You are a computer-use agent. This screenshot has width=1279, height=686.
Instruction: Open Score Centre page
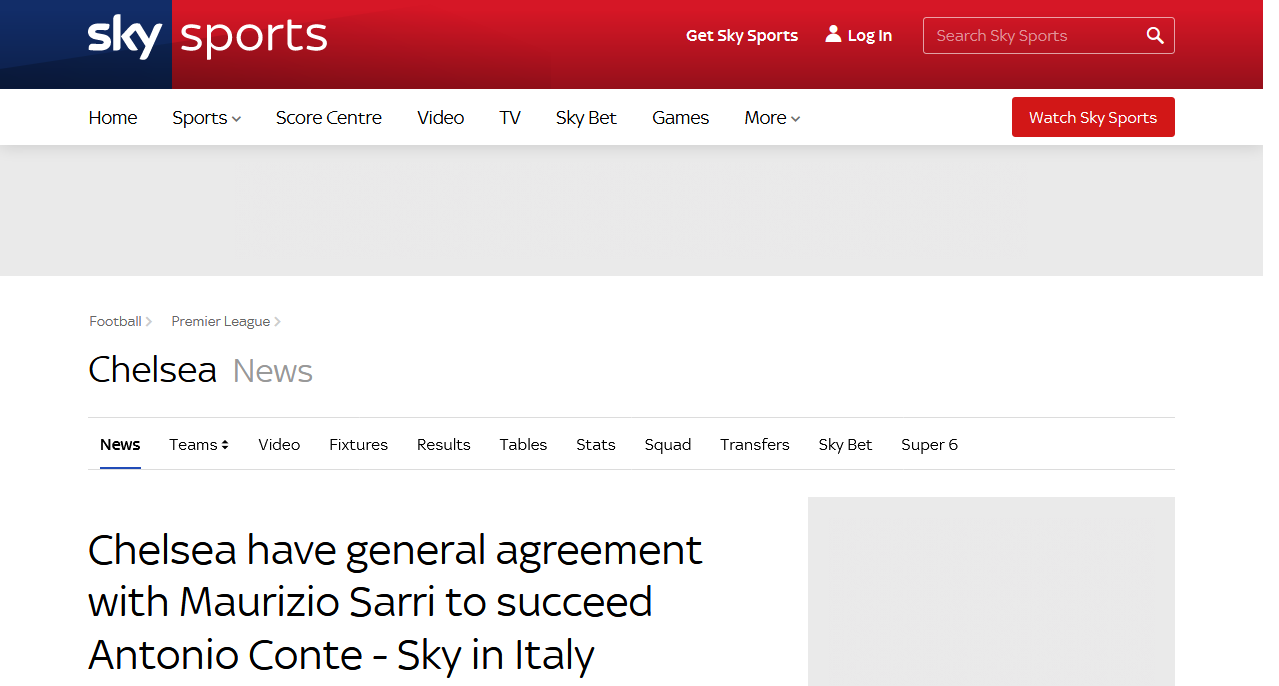[x=329, y=118]
